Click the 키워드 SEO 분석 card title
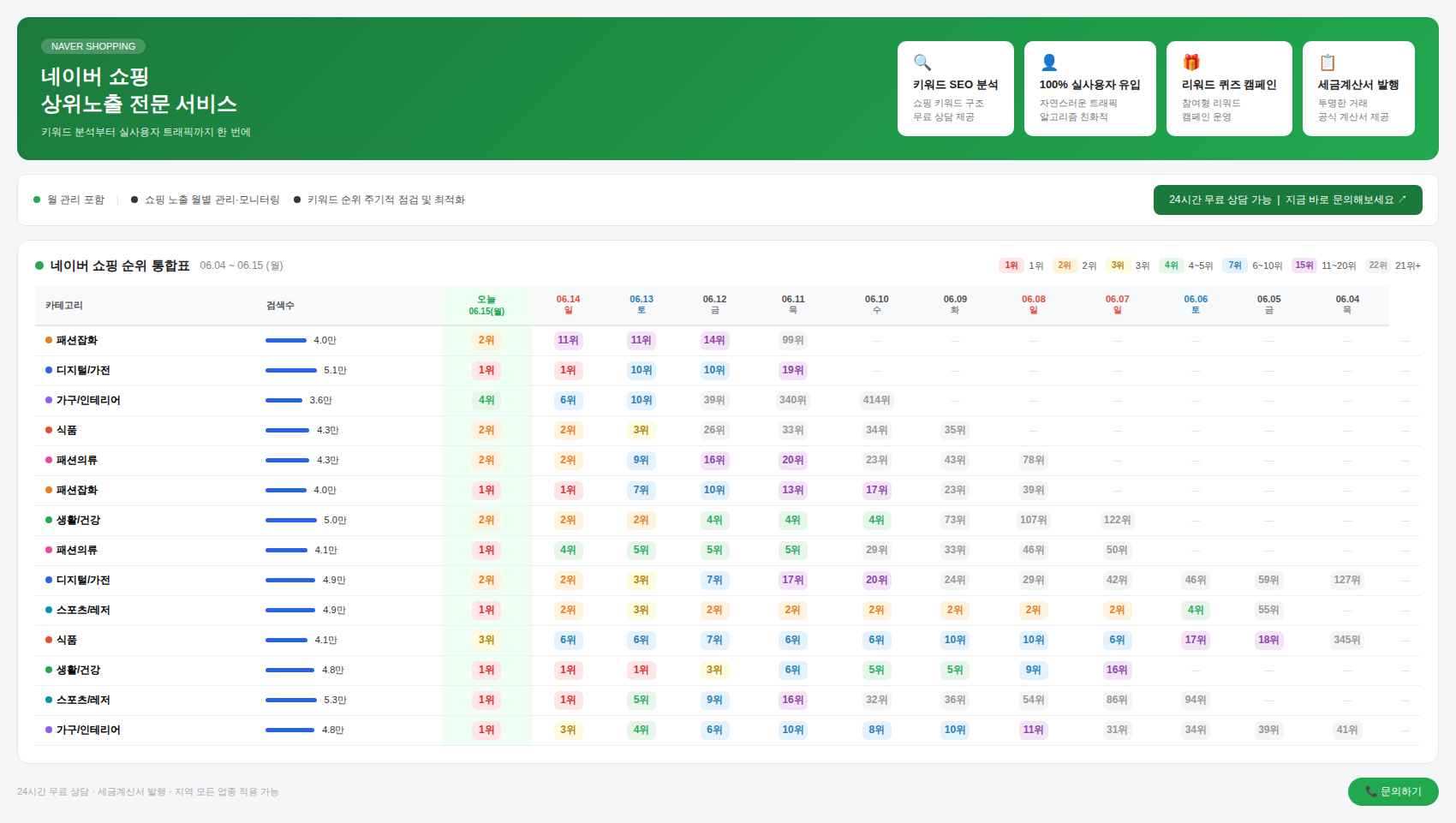Viewport: 1456px width, 823px height. (956, 85)
